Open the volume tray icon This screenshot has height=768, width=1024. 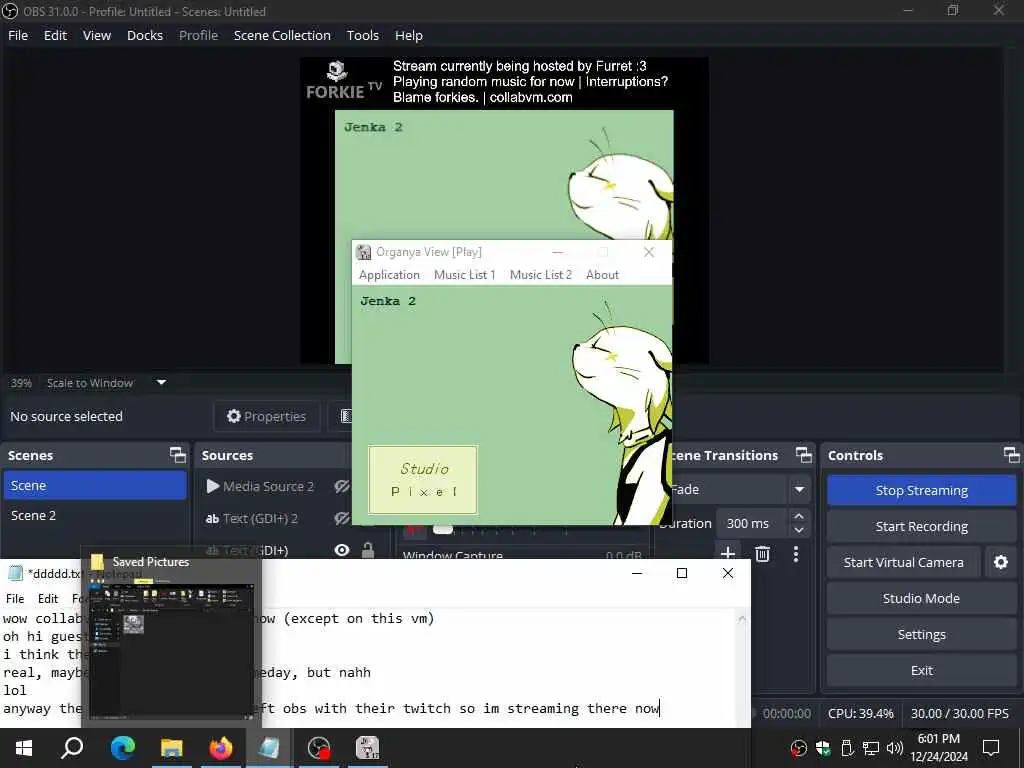pos(895,748)
